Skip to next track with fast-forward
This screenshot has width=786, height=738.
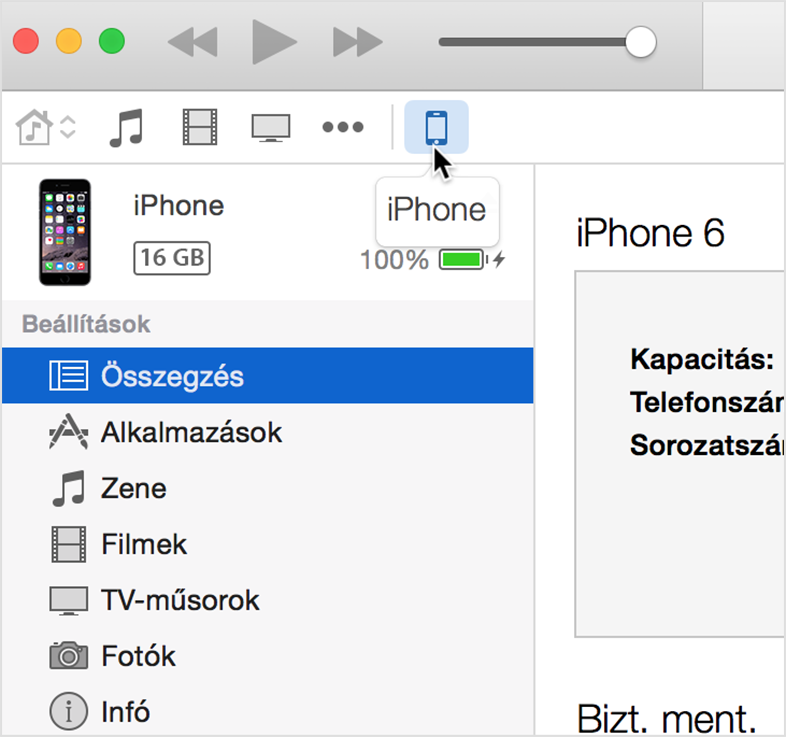click(x=357, y=42)
